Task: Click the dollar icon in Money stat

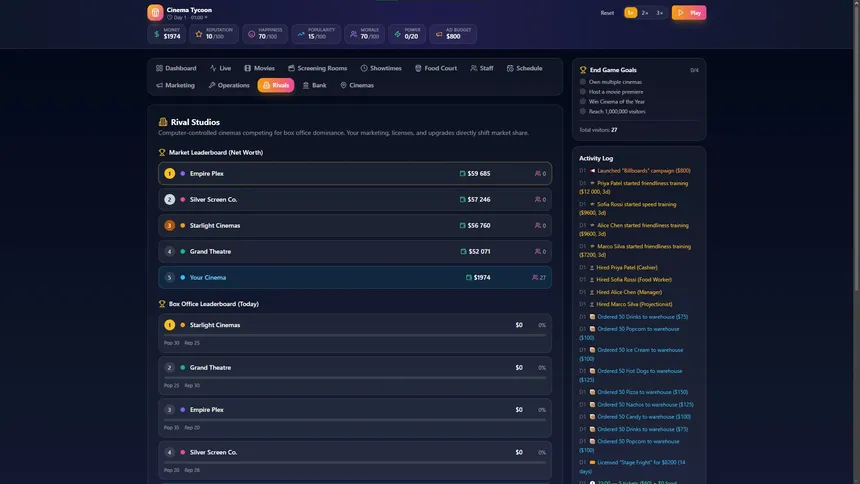Action: (x=157, y=34)
